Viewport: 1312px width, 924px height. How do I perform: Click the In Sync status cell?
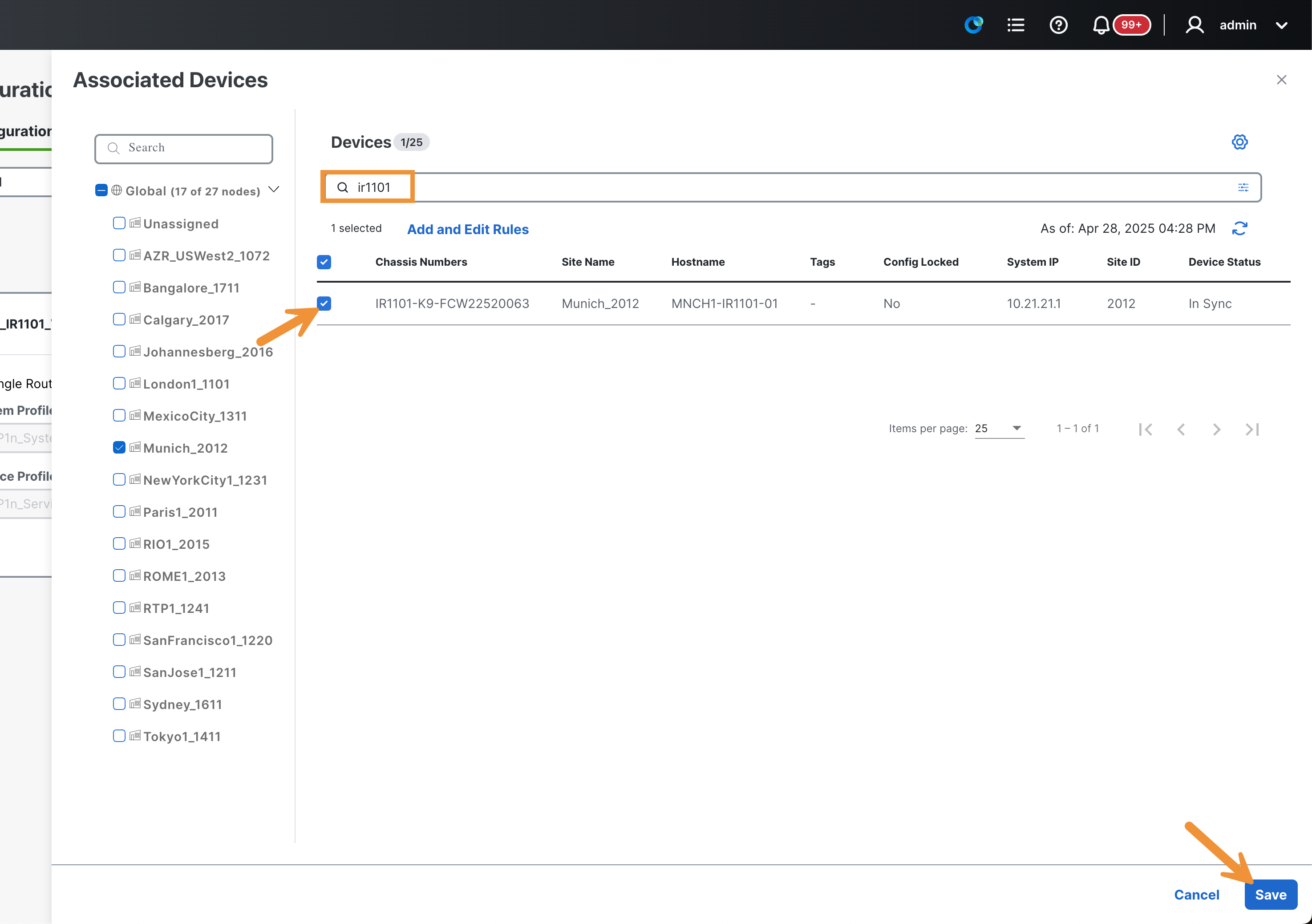1210,304
